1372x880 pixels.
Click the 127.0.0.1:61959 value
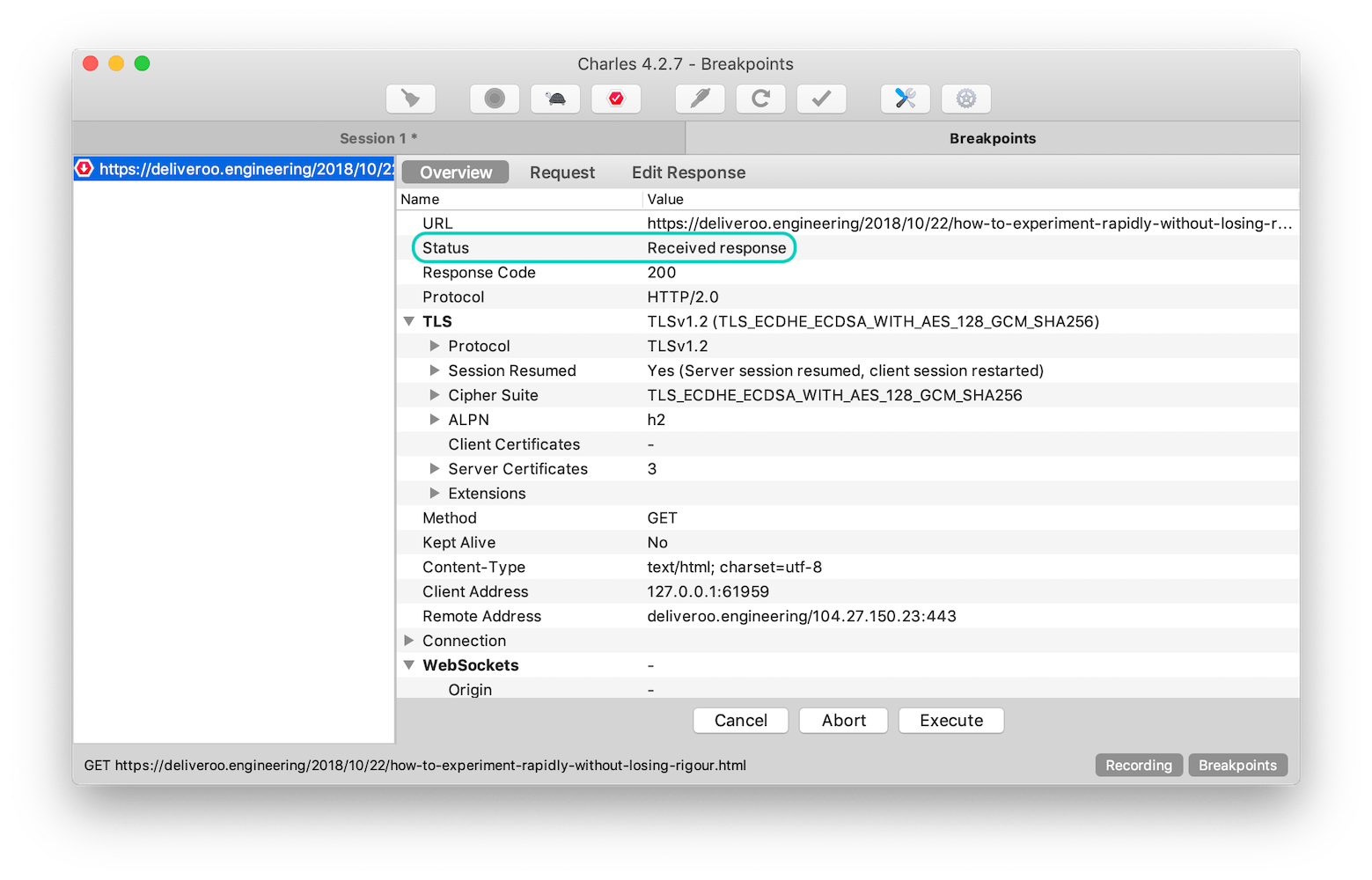tap(708, 592)
